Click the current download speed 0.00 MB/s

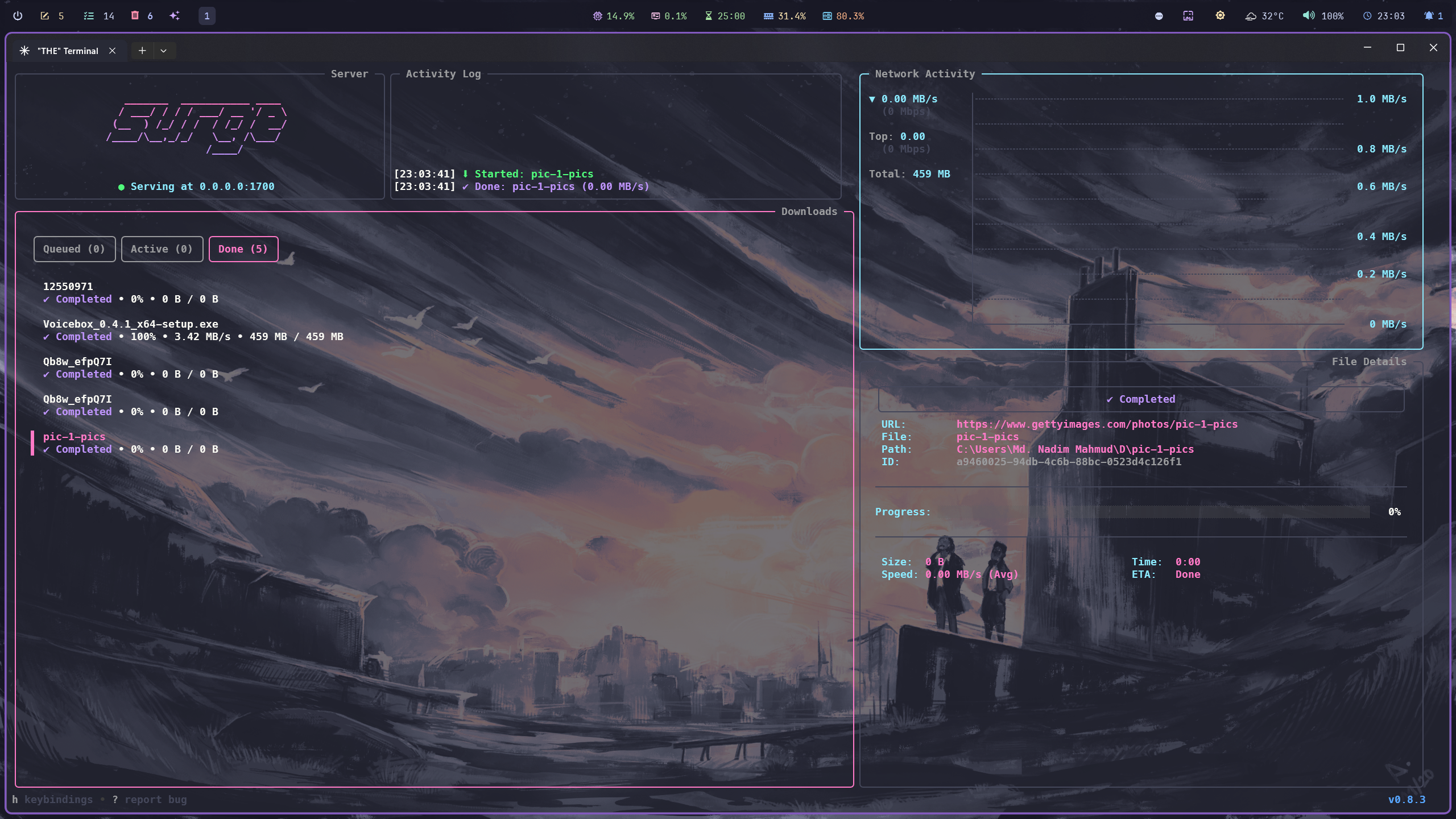(x=909, y=99)
